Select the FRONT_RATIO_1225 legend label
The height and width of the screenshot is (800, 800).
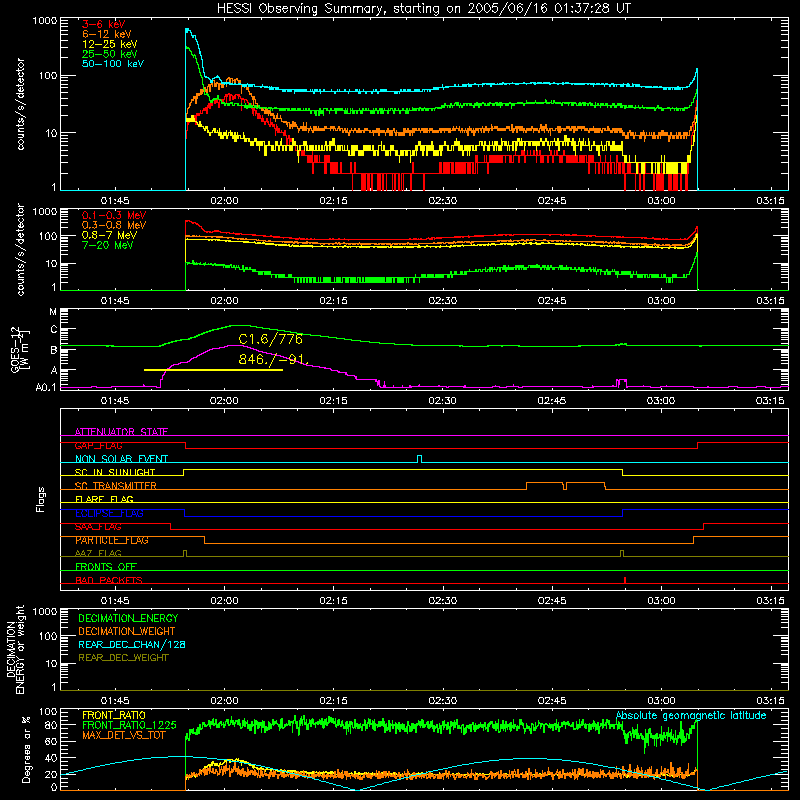129,725
